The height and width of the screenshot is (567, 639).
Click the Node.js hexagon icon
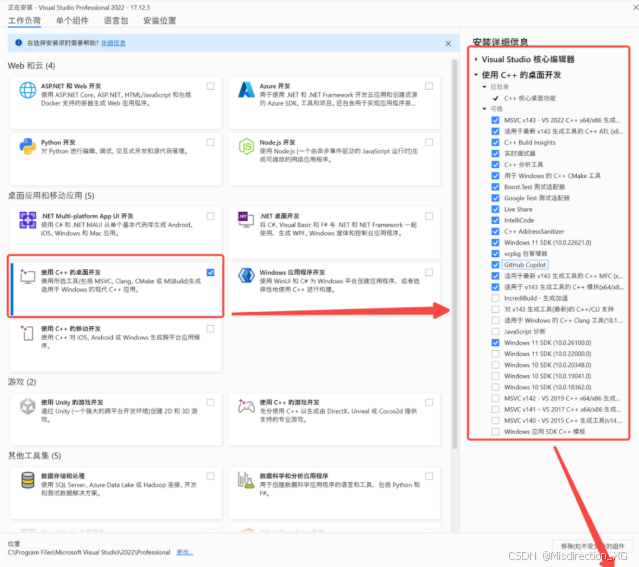point(246,146)
